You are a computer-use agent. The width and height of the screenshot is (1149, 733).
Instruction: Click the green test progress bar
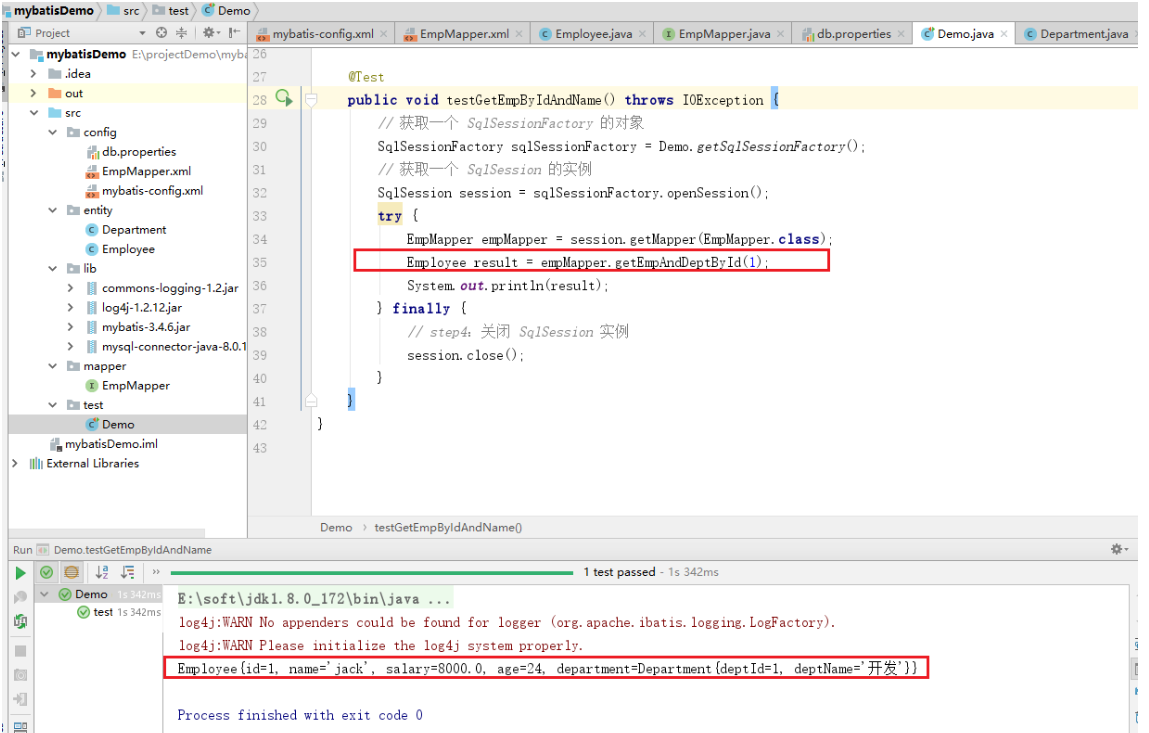tap(372, 572)
